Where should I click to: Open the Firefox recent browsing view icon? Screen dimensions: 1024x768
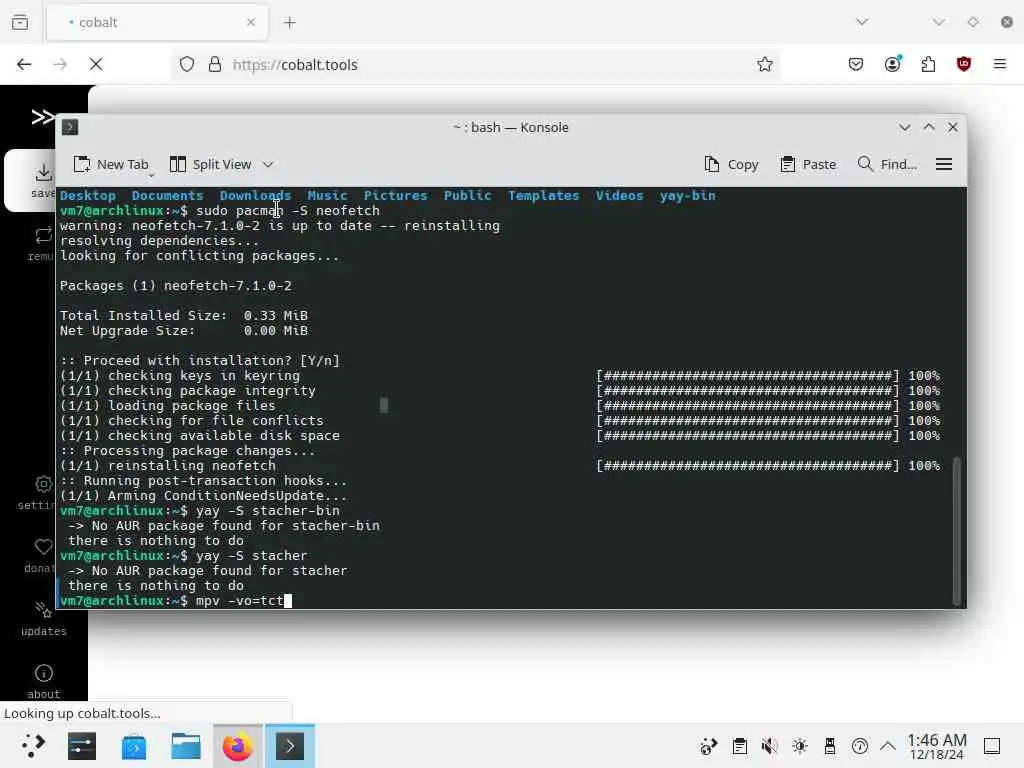pos(20,22)
